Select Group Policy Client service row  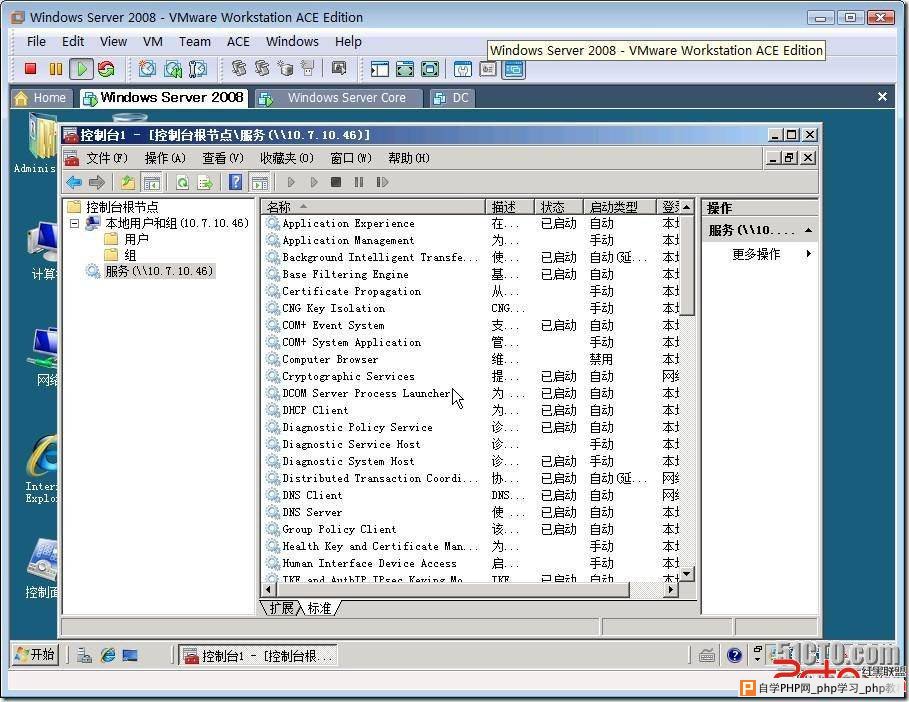click(x=471, y=529)
